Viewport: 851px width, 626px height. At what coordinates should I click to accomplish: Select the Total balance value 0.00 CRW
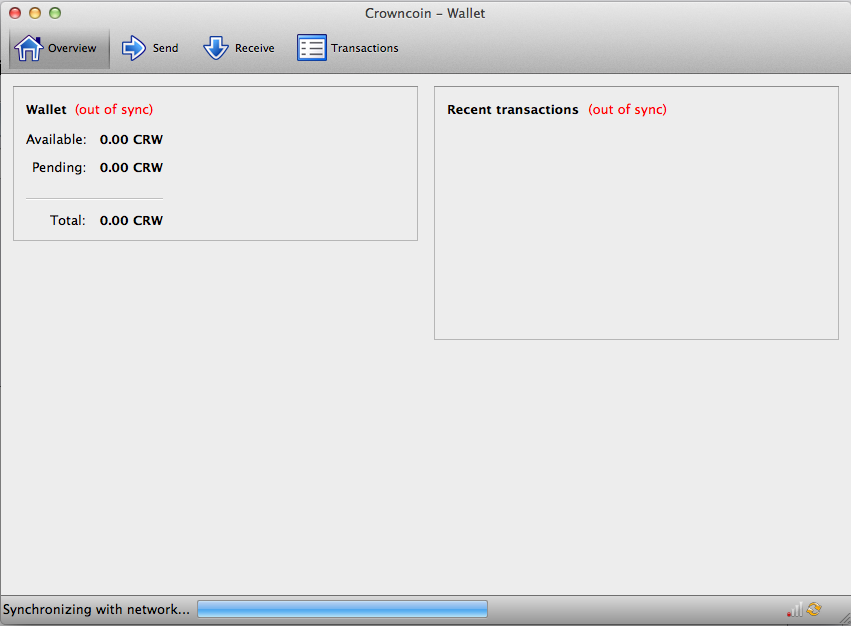131,220
